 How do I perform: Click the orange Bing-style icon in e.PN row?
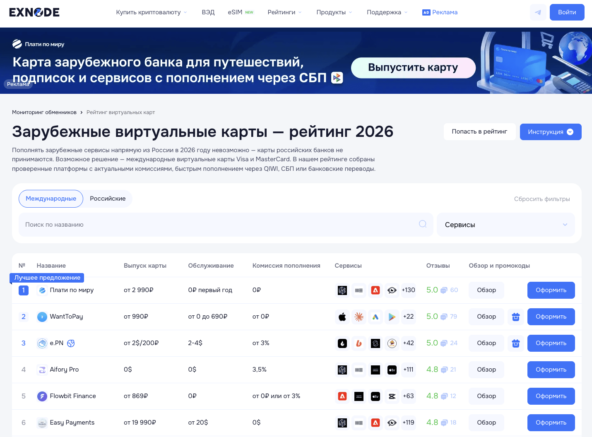point(359,343)
